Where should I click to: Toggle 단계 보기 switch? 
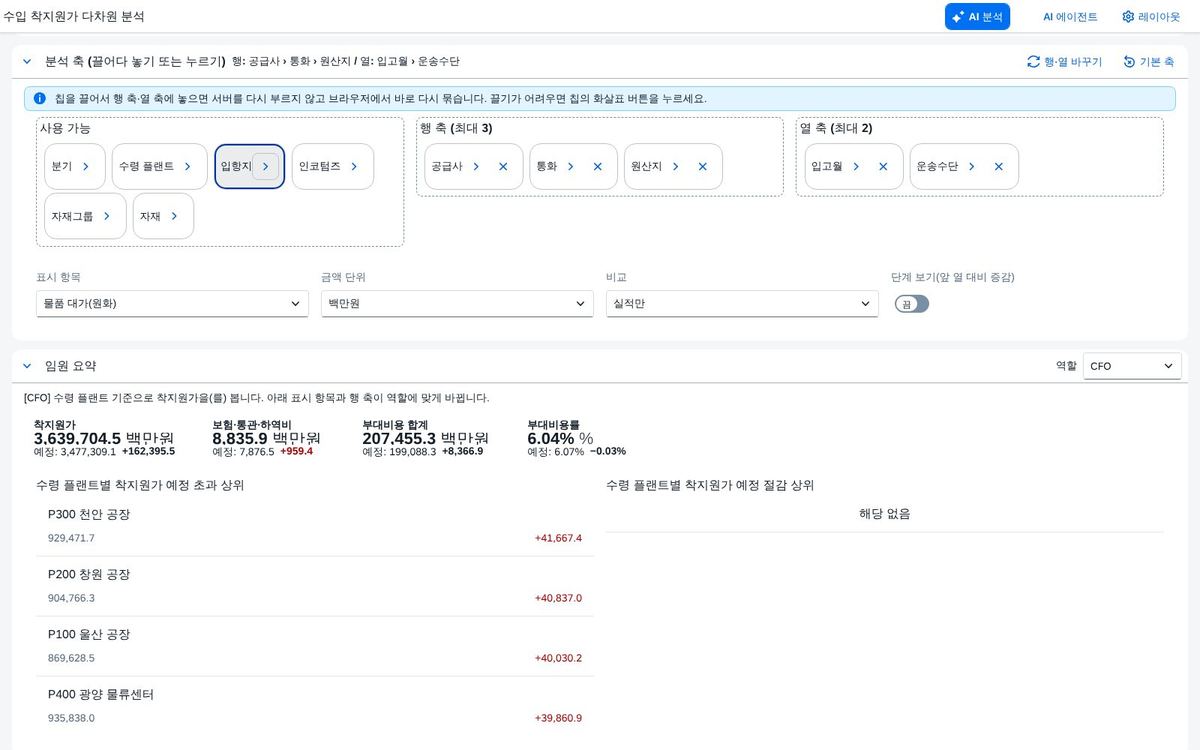(912, 304)
